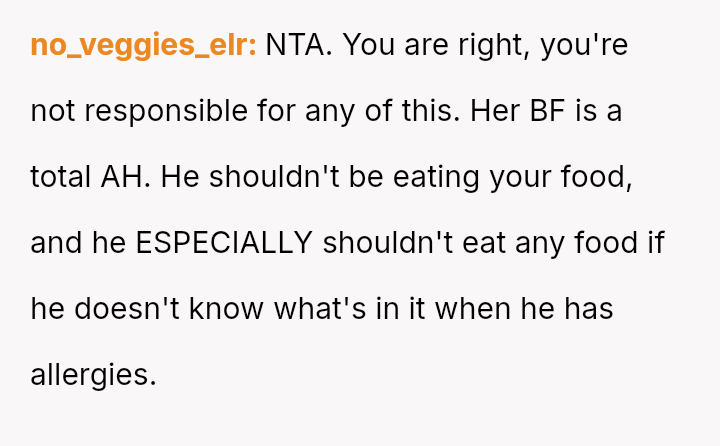Click the word right in the comment
The image size is (720, 446).
click(x=491, y=46)
